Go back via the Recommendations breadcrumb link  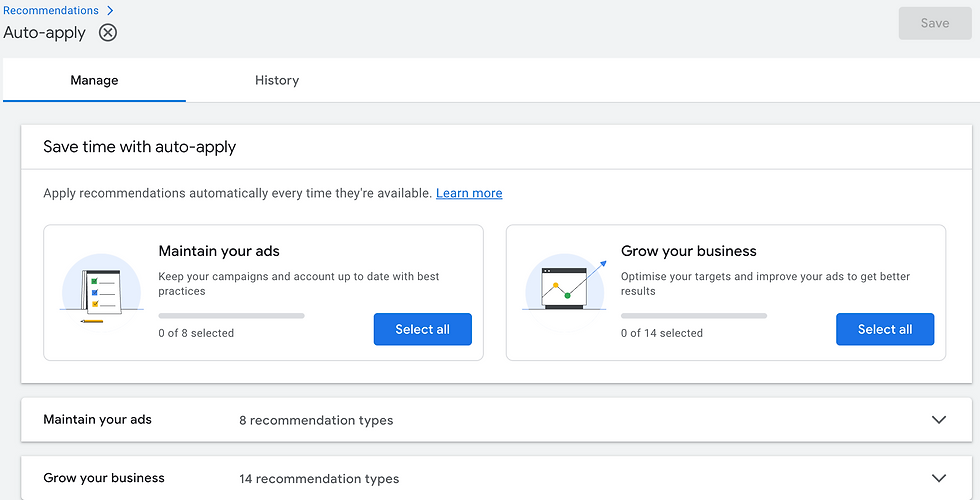click(x=51, y=11)
